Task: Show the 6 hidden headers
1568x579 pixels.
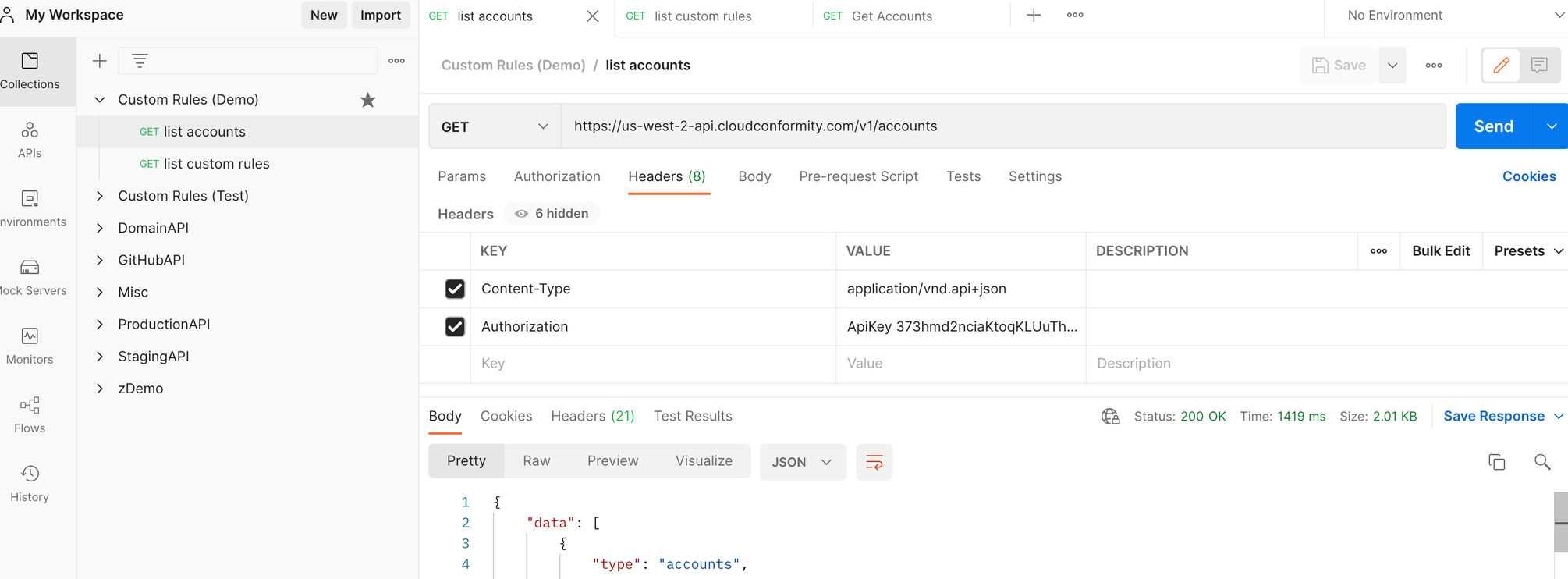Action: 552,214
